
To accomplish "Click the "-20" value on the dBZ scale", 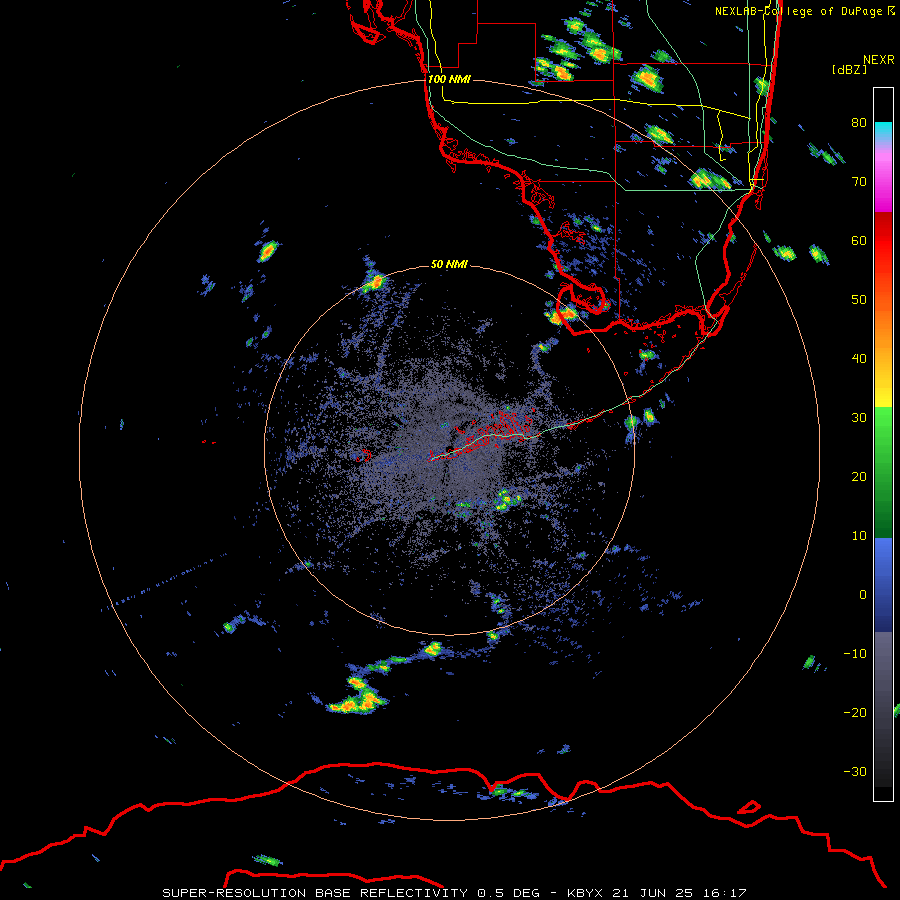I will (x=855, y=713).
